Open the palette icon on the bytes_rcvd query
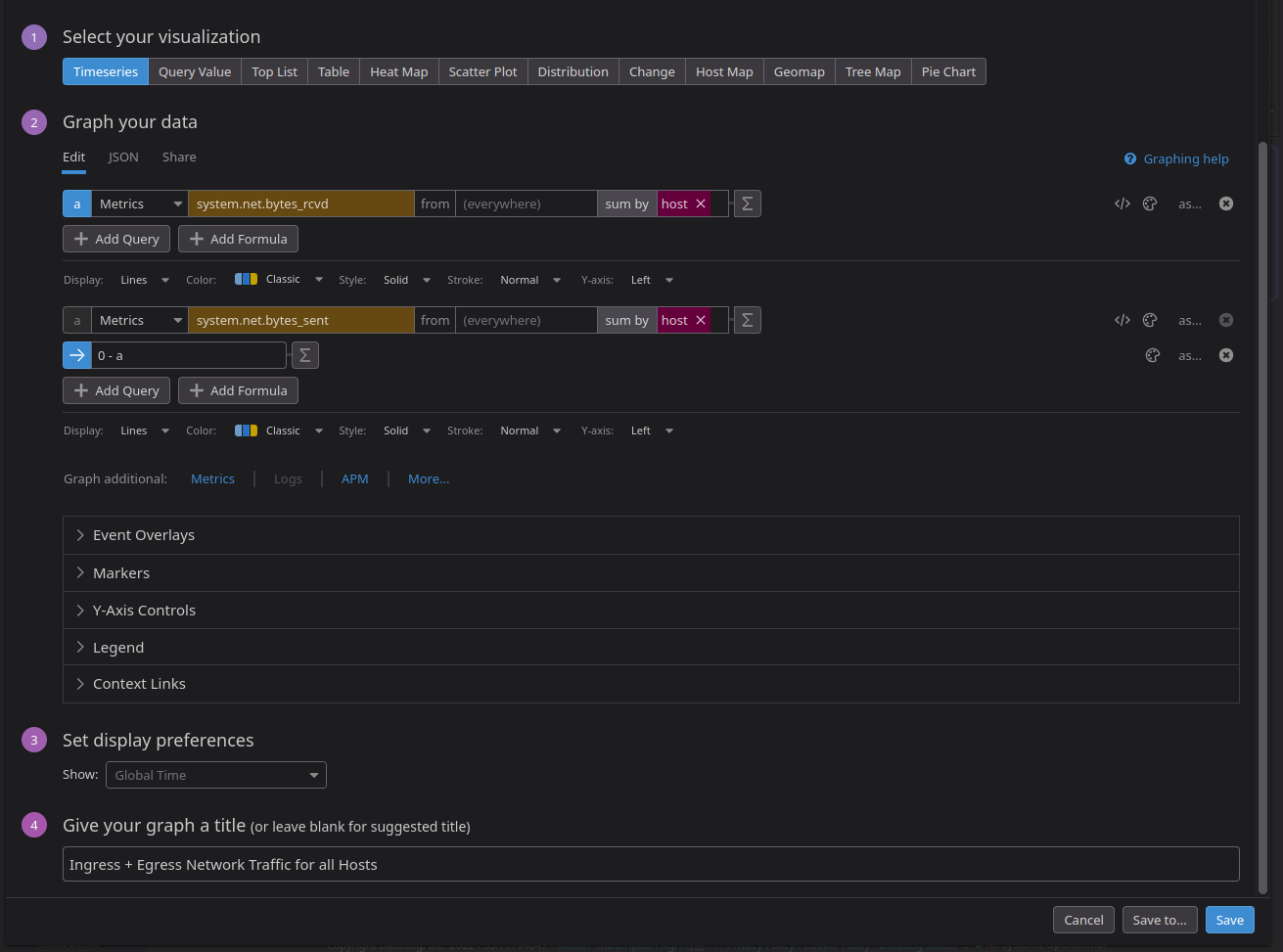 pyautogui.click(x=1150, y=204)
